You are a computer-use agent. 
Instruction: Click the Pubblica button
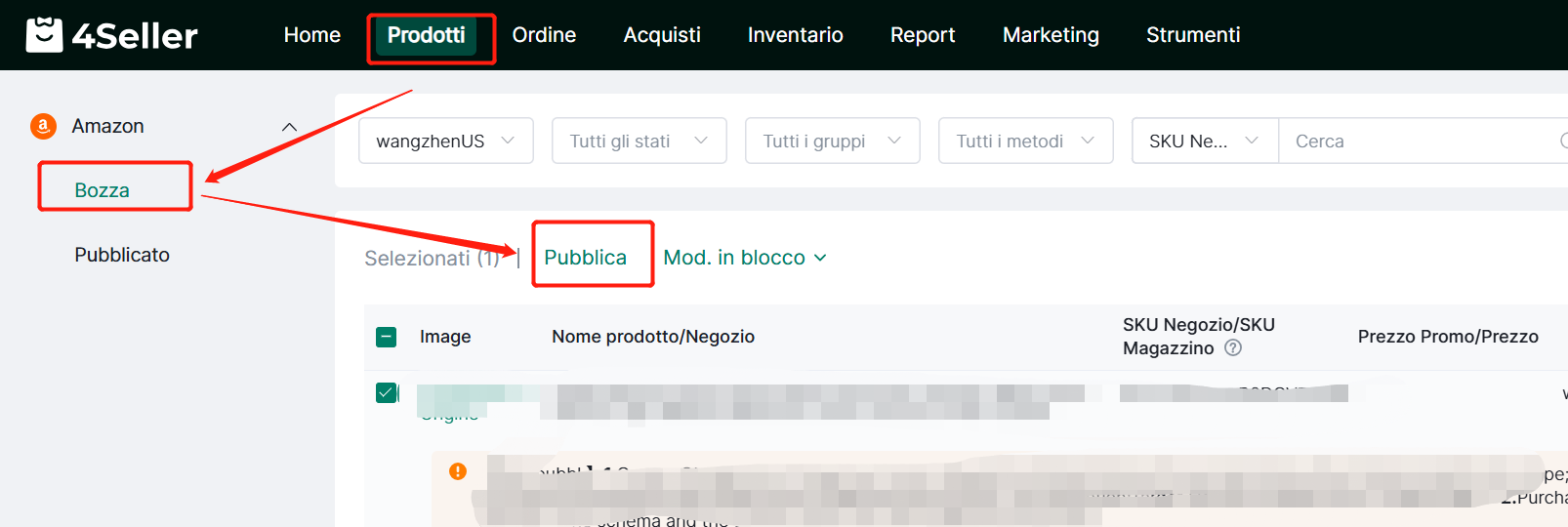585,258
